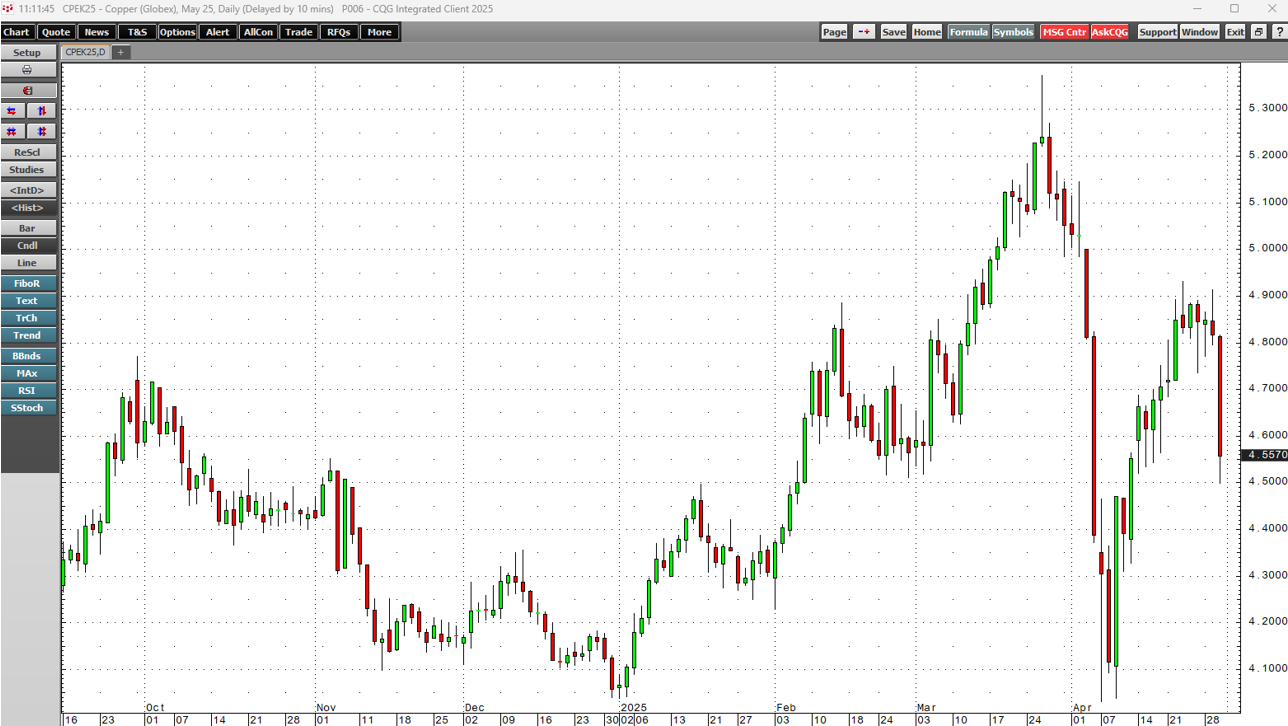Open the Page selector
Viewport: 1288px width, 726px height.
click(x=833, y=31)
